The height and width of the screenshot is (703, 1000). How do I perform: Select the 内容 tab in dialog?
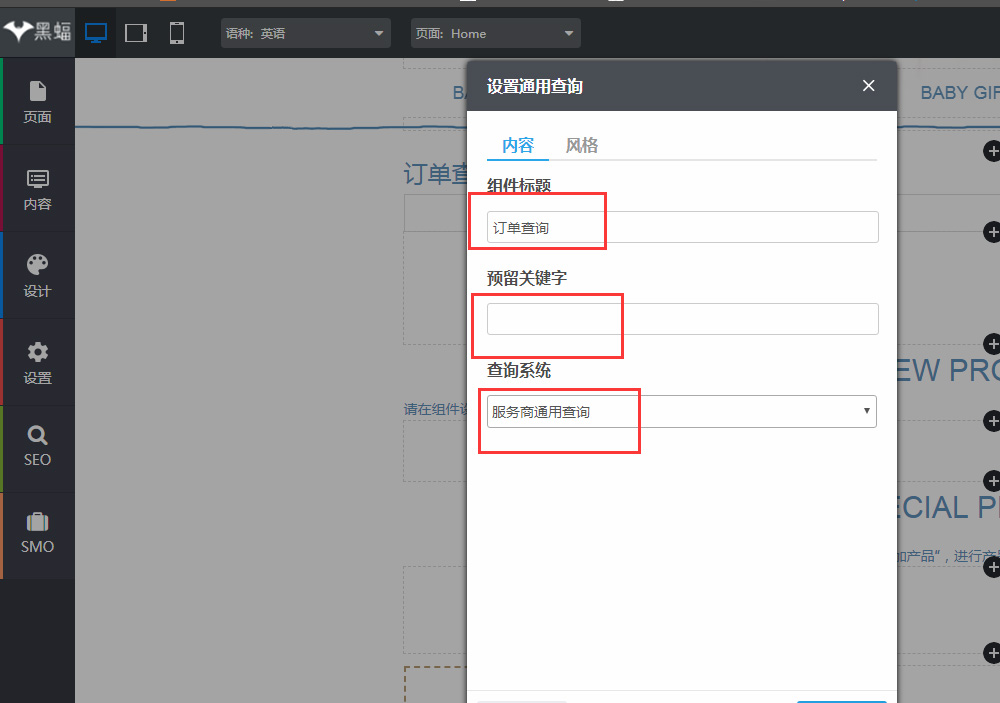[518, 146]
